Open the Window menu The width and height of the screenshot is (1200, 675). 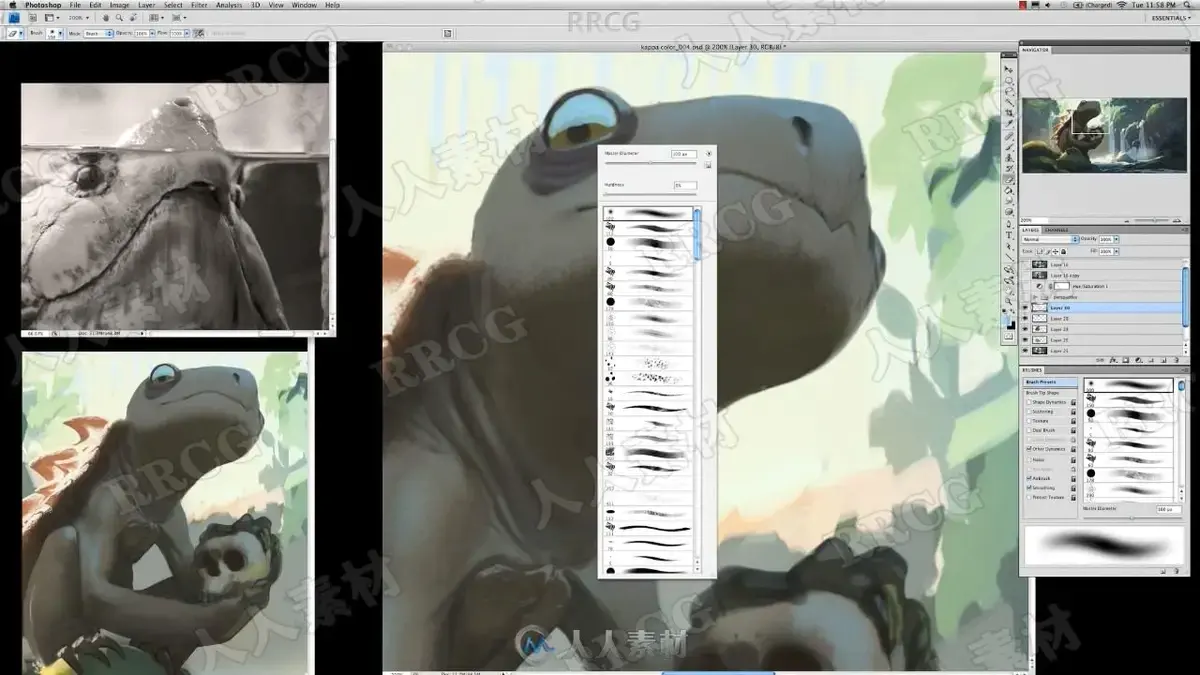pos(302,5)
